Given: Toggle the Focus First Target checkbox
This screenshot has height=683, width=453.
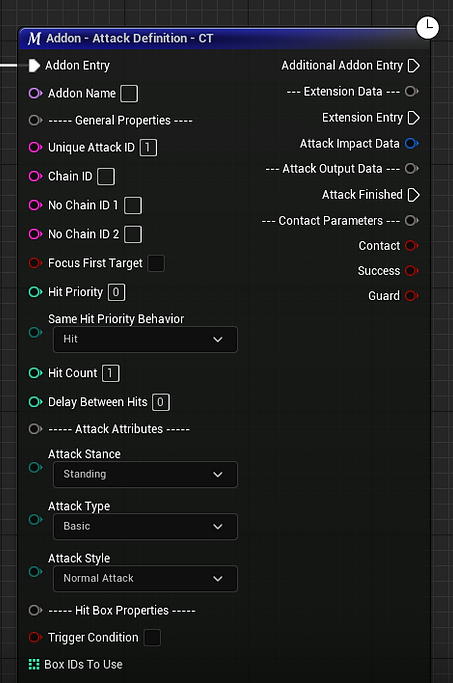Looking at the screenshot, I should point(156,263).
